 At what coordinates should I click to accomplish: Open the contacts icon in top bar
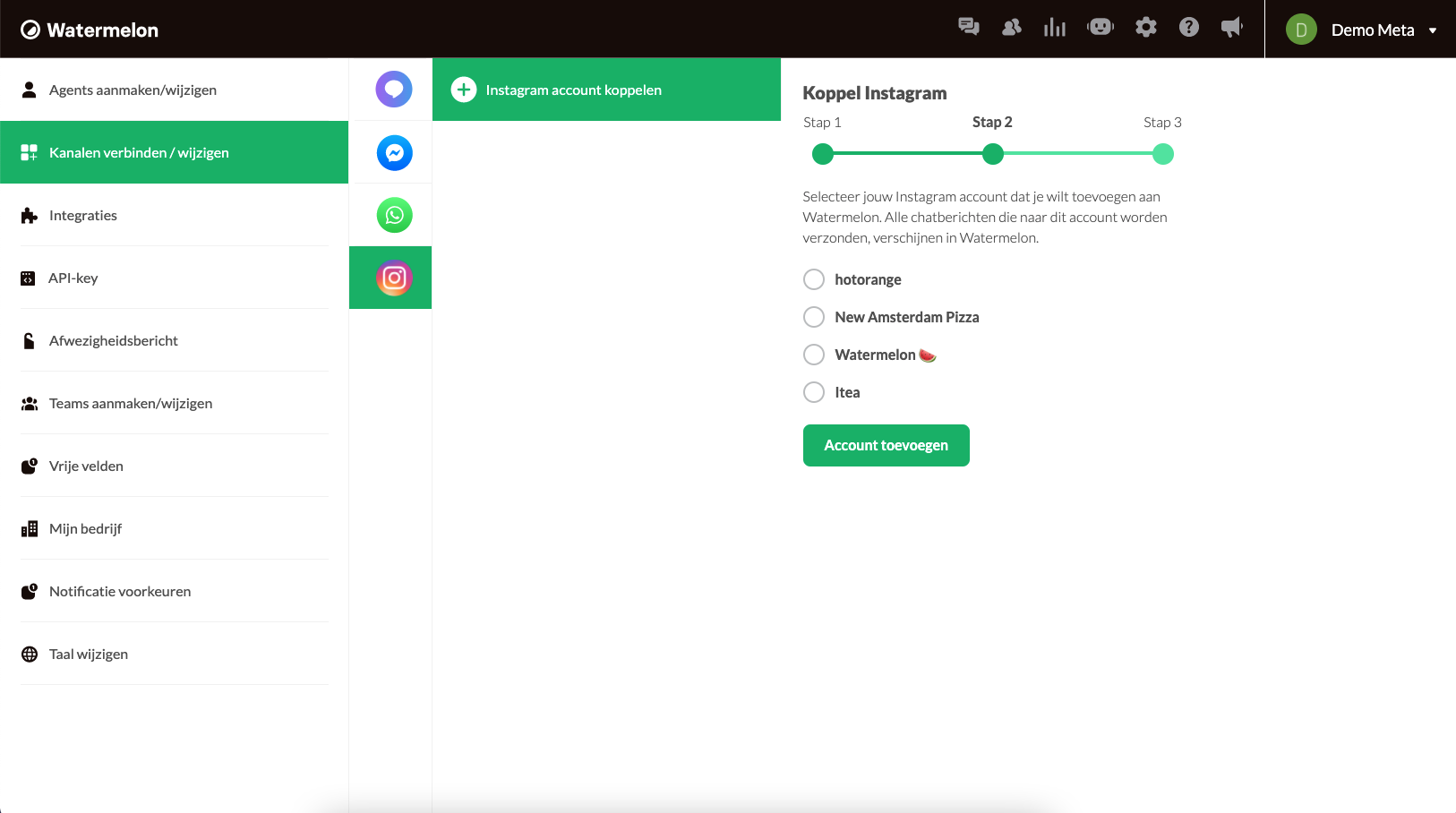[1012, 27]
